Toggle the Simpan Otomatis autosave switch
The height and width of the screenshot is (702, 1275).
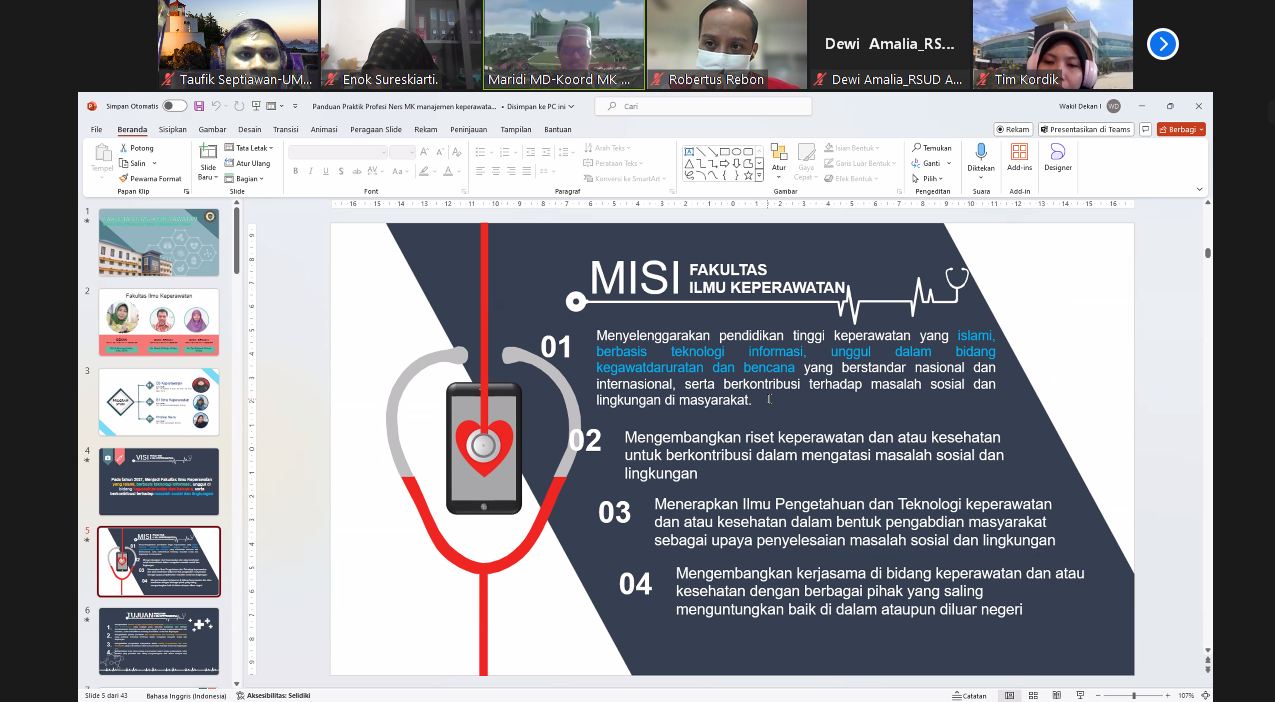click(x=174, y=106)
